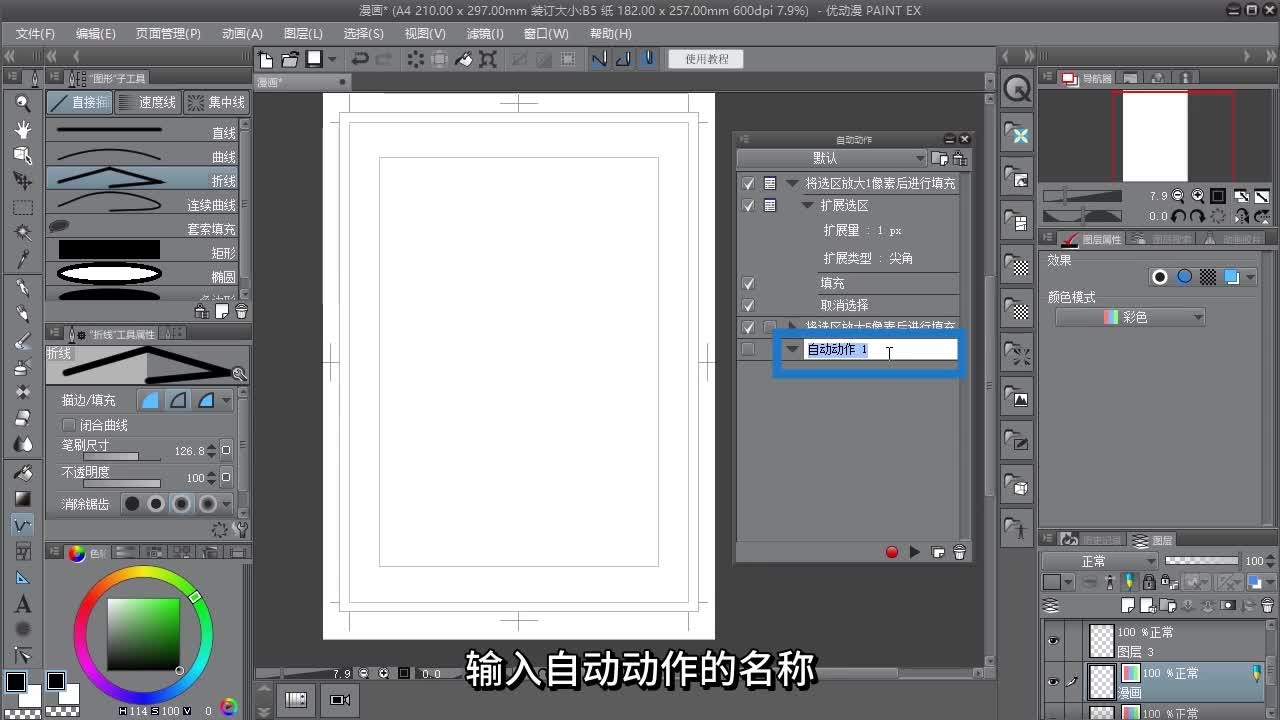Click the save document icon
The height and width of the screenshot is (720, 1280).
314,59
